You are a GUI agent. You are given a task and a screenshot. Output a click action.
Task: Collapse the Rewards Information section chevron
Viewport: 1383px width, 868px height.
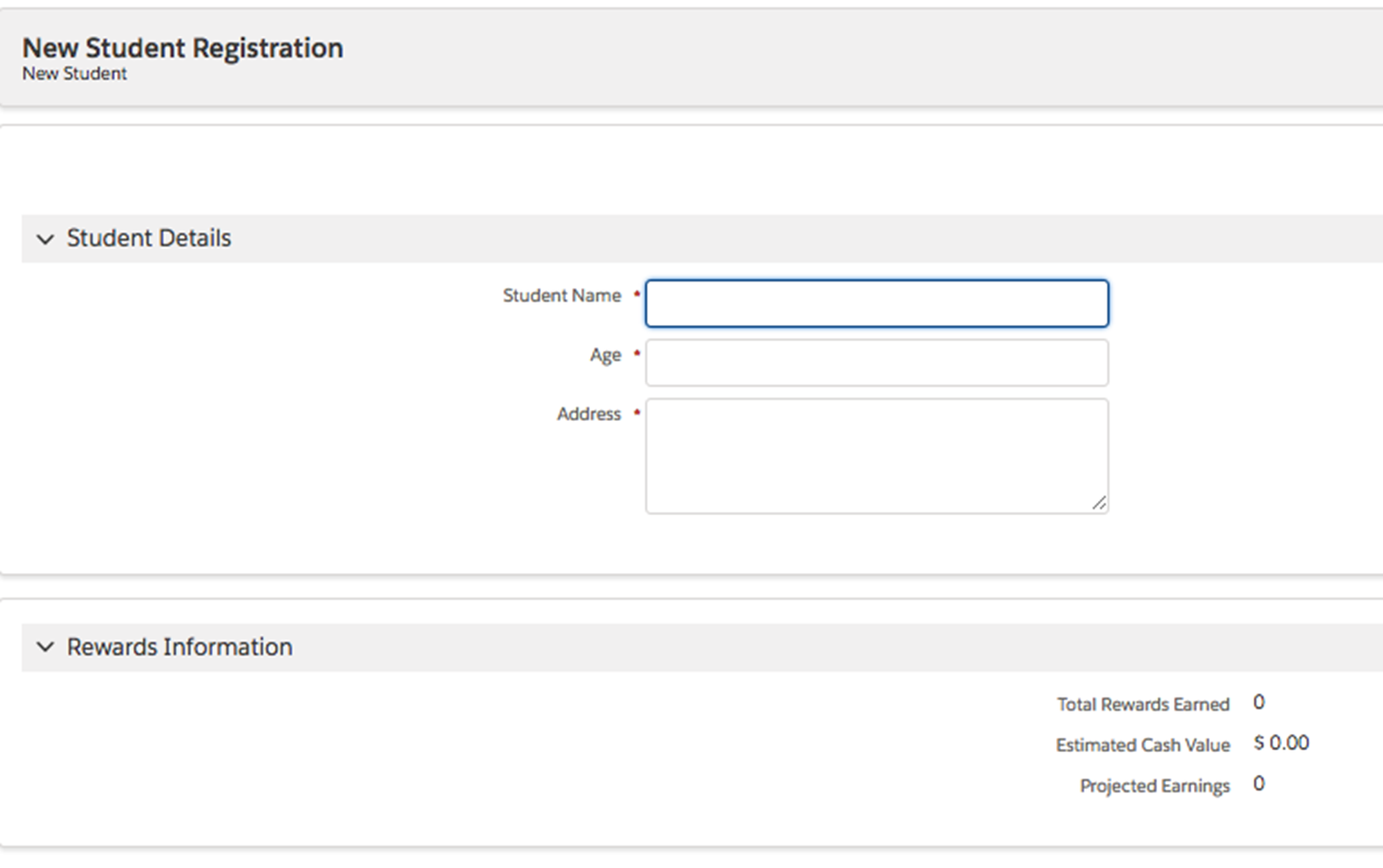coord(45,647)
